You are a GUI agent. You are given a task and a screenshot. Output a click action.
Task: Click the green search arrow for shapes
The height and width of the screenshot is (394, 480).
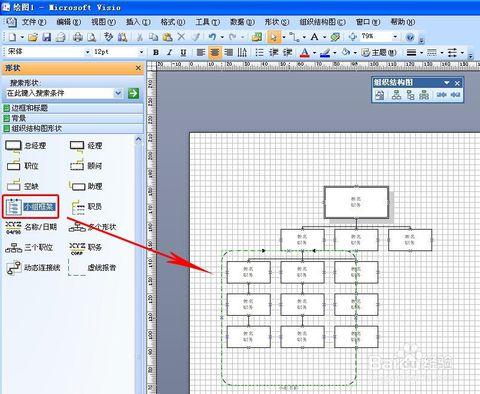pos(133,93)
